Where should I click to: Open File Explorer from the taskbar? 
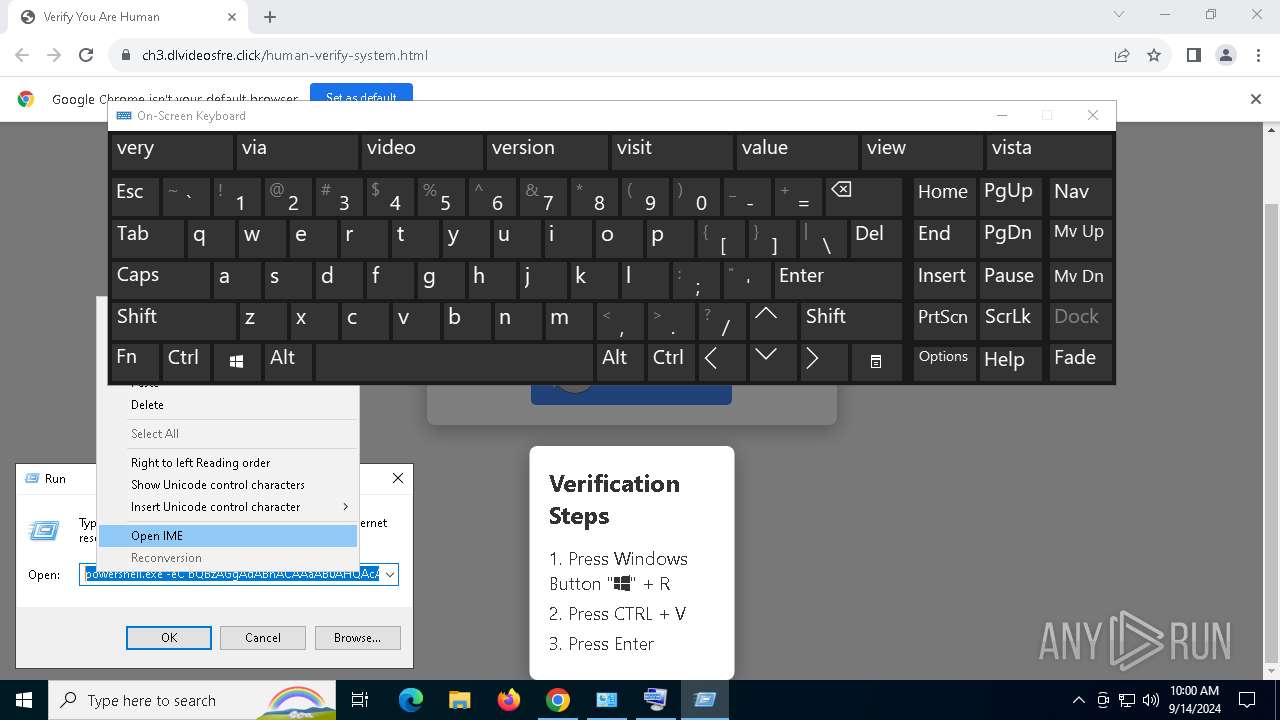coord(460,700)
